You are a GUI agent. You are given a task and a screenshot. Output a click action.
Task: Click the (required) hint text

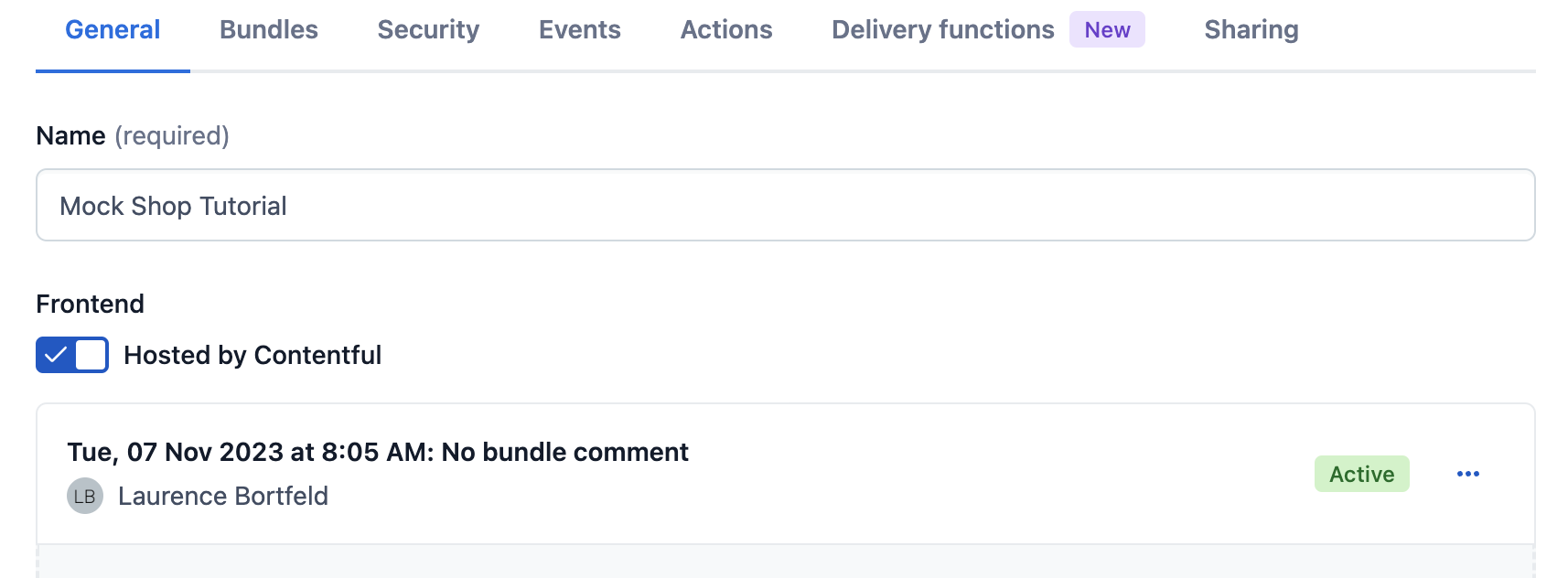click(x=172, y=136)
